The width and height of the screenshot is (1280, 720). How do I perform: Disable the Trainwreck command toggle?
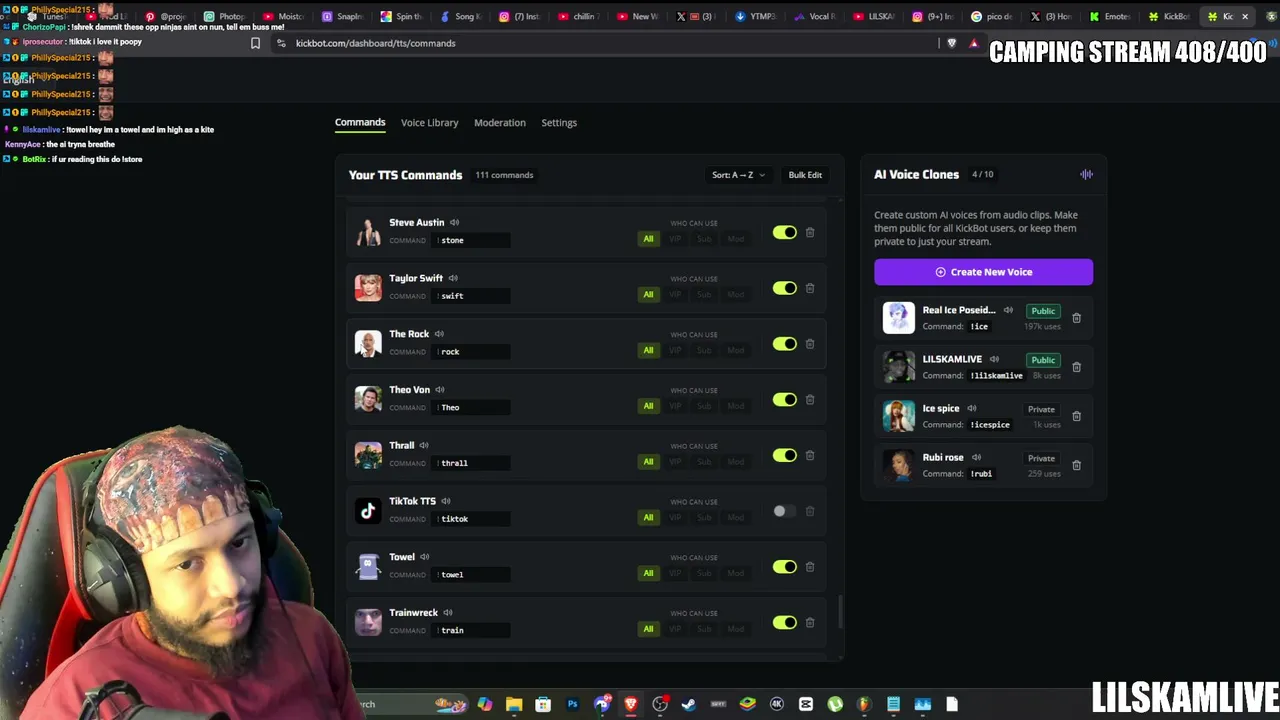click(x=784, y=622)
